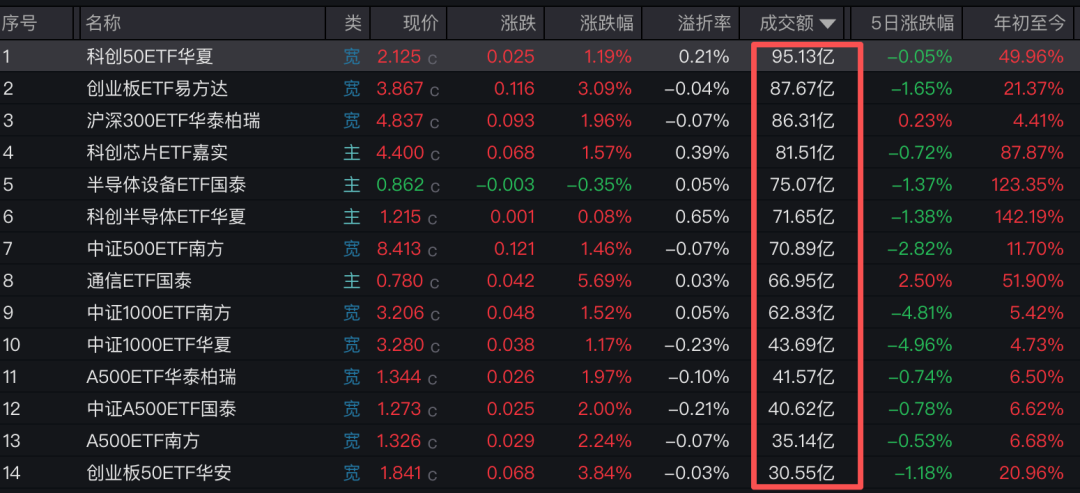Select 科创芯片ETF嘉实 in the list
The width and height of the screenshot is (1080, 493).
coord(157,152)
